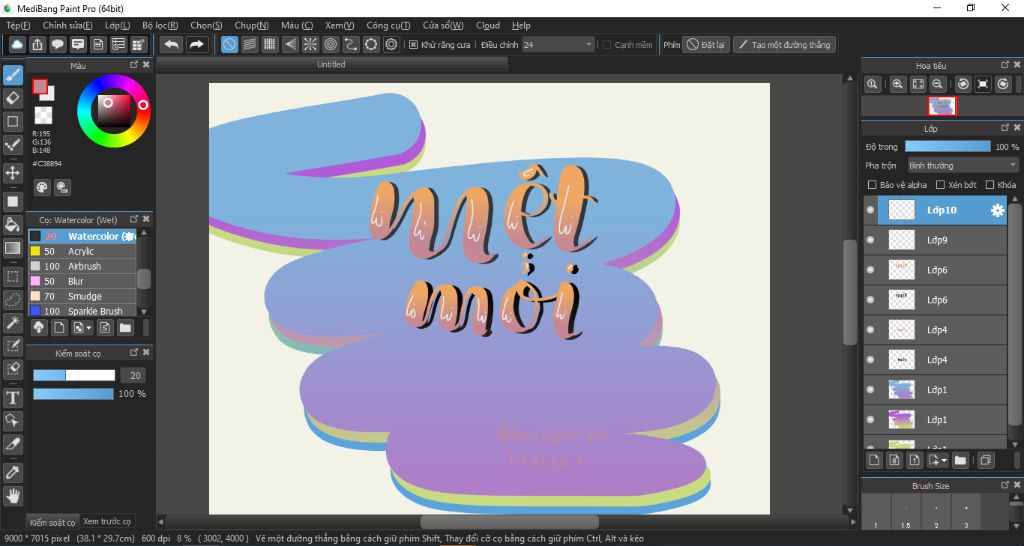Select the Eraser tool
The image size is (1024, 546).
tap(12, 98)
